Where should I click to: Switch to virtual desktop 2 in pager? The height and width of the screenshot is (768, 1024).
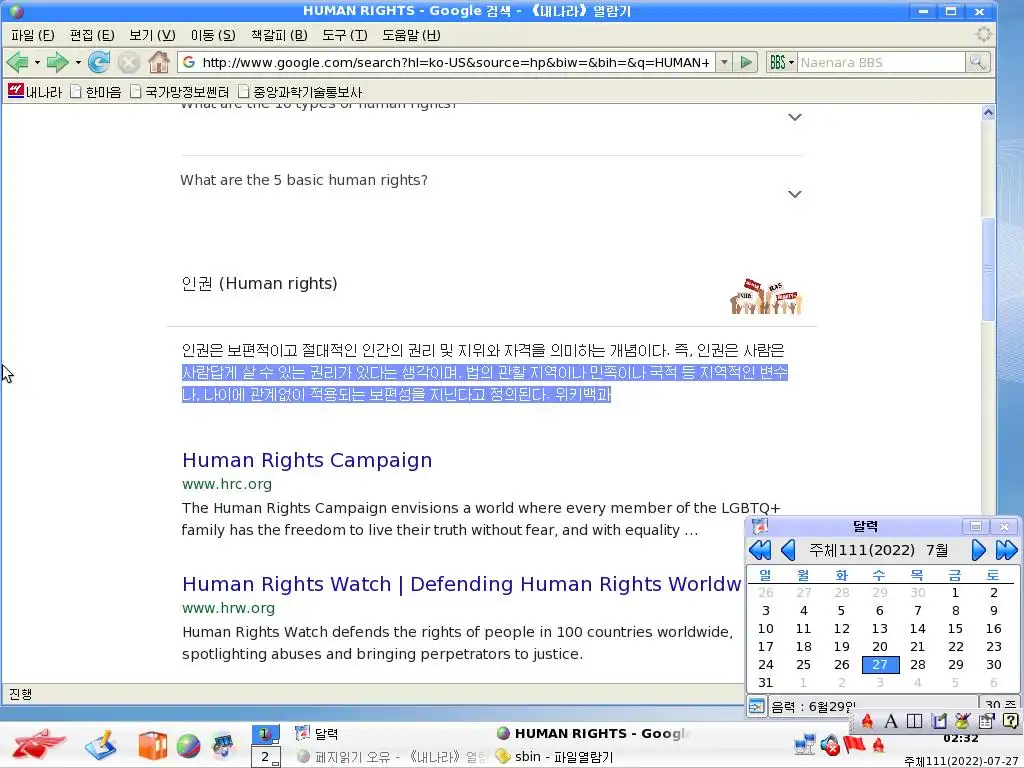(x=266, y=757)
